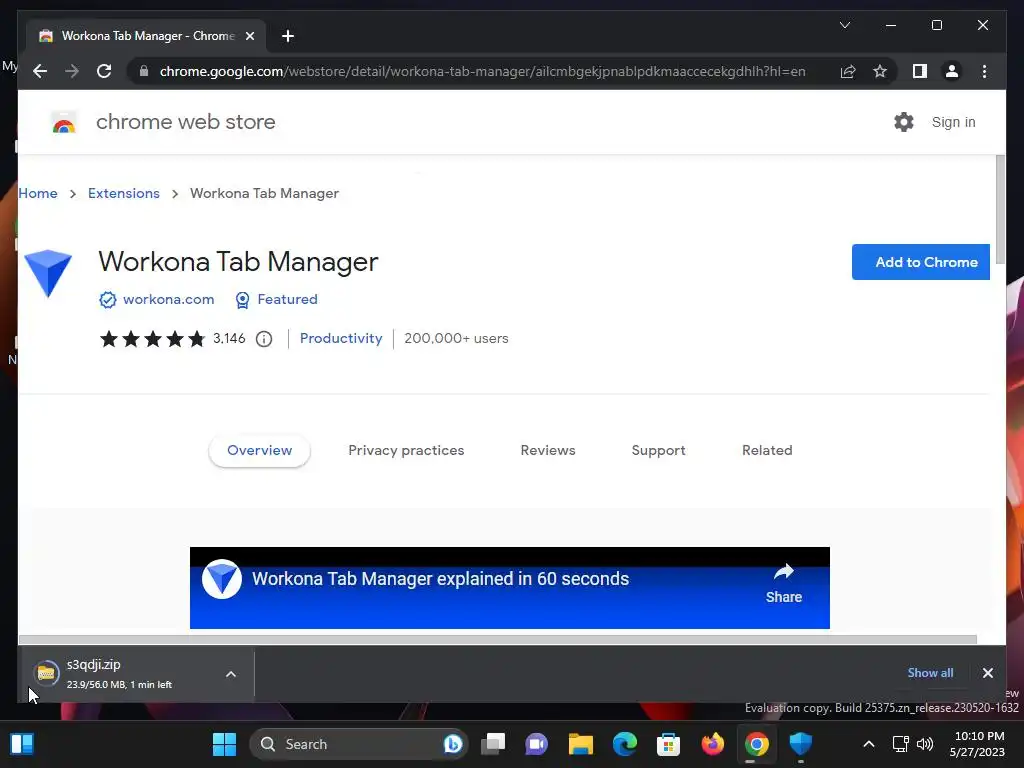Open volume control tray icon
This screenshot has height=768, width=1024.
925,744
